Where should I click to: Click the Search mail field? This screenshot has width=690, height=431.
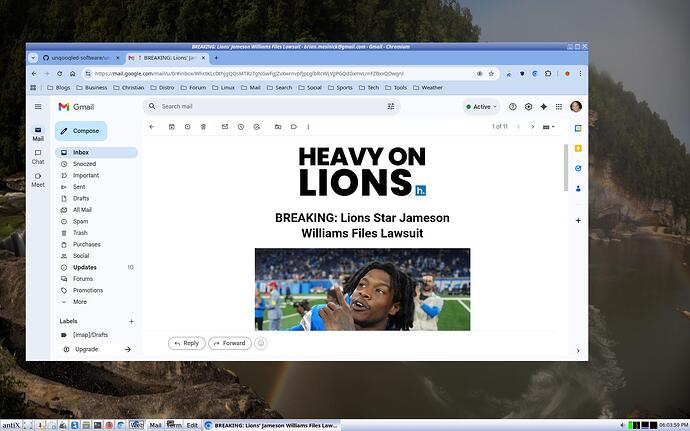271,107
